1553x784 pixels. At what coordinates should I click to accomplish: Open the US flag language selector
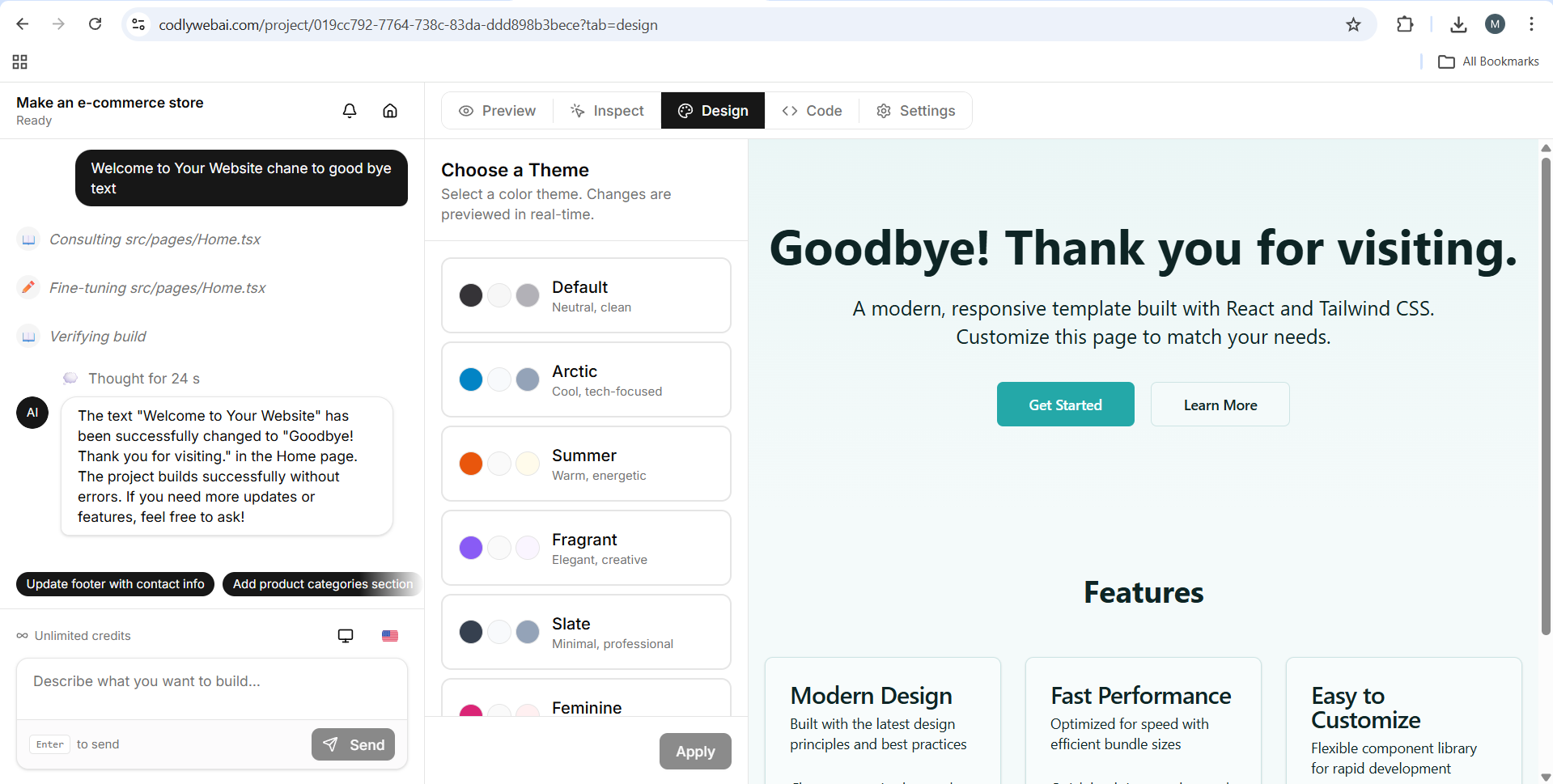[390, 636]
